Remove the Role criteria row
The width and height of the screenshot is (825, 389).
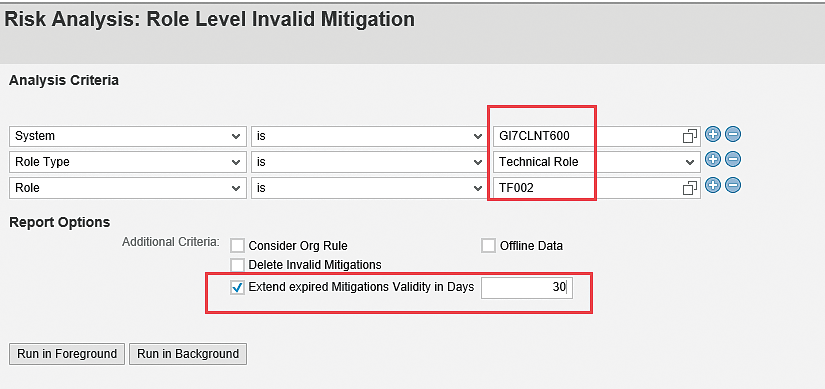tap(732, 185)
